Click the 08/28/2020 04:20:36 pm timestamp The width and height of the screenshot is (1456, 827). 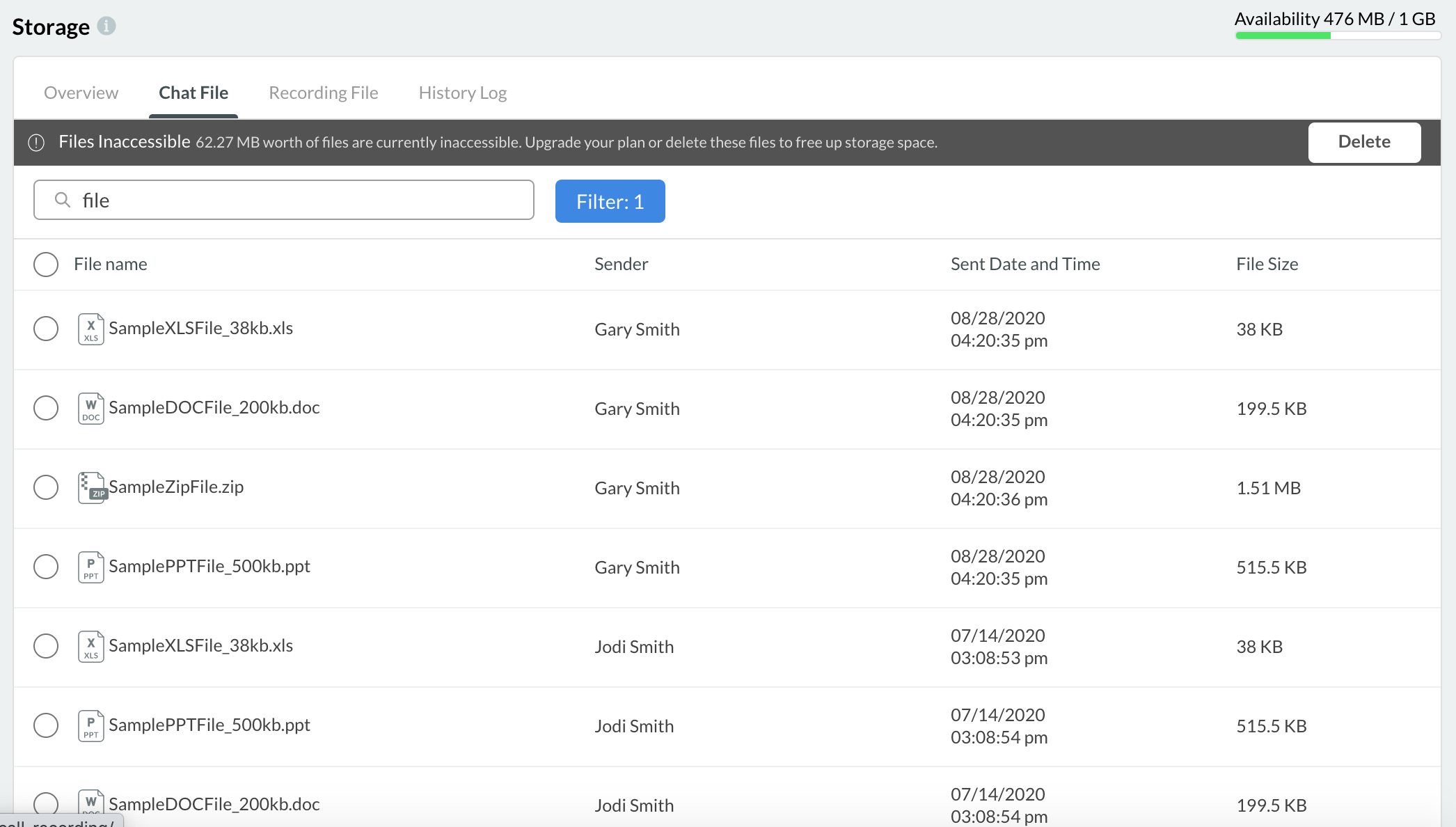coord(999,488)
